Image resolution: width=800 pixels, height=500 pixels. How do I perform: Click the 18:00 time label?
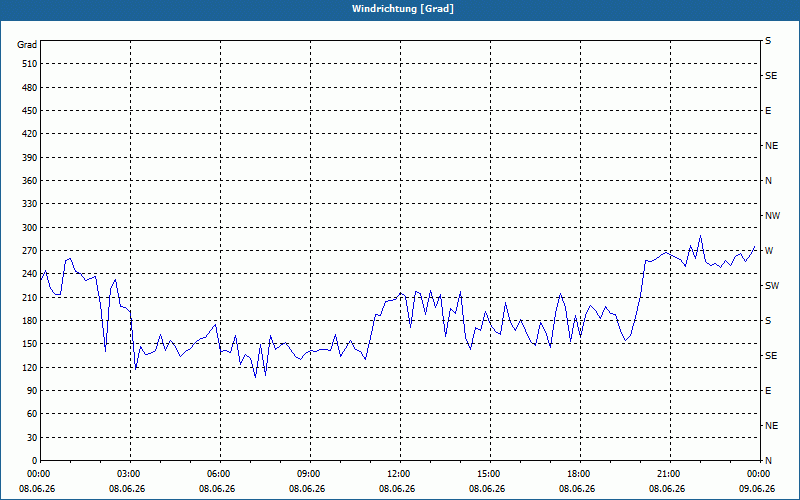pyautogui.click(x=580, y=474)
